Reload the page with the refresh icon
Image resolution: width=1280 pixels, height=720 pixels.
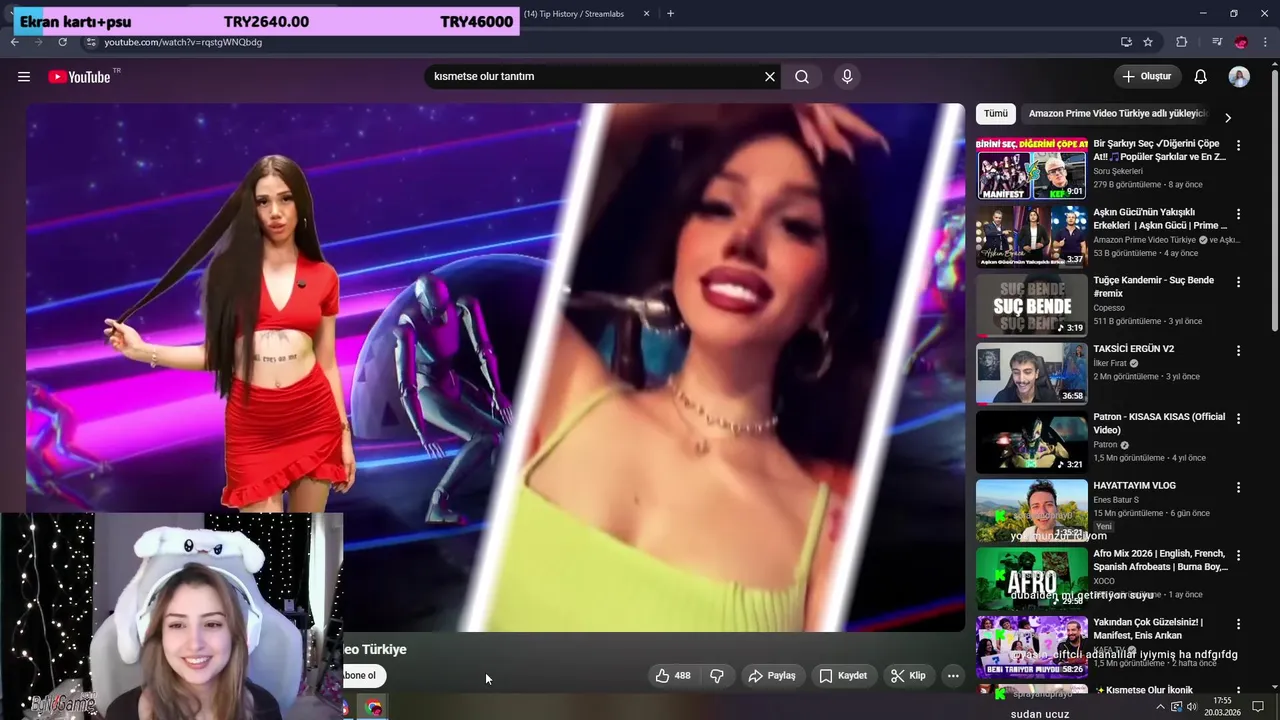[x=62, y=42]
